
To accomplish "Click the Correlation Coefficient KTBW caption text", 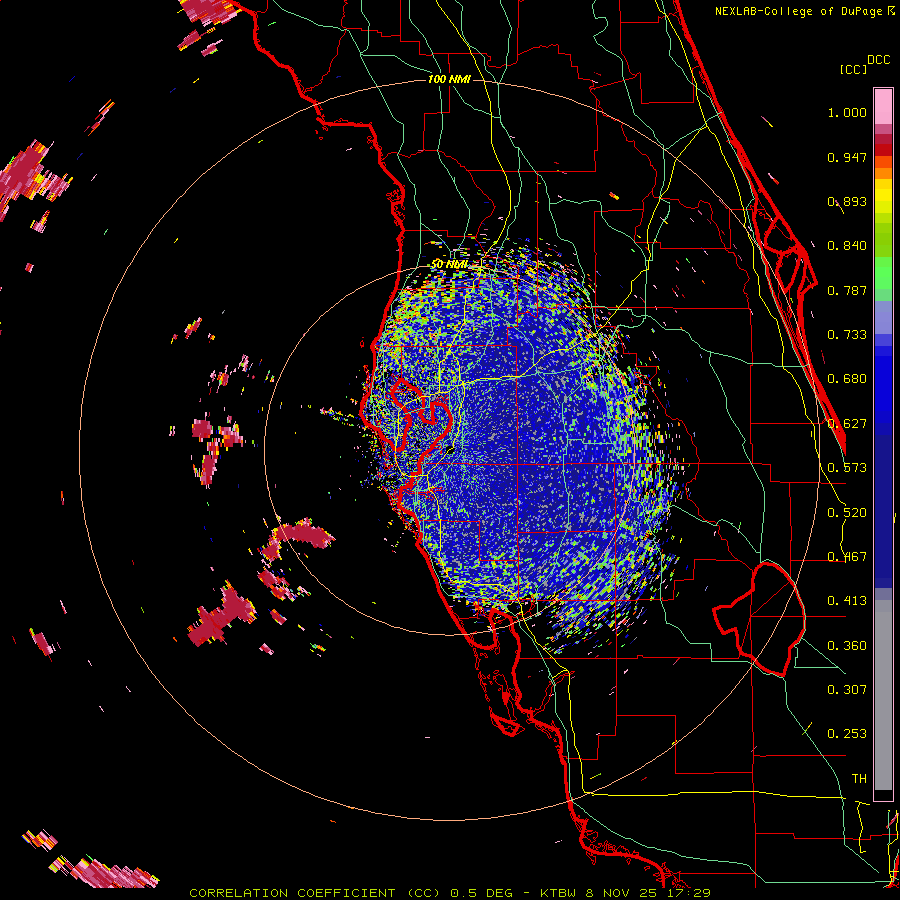I will pyautogui.click(x=449, y=893).
